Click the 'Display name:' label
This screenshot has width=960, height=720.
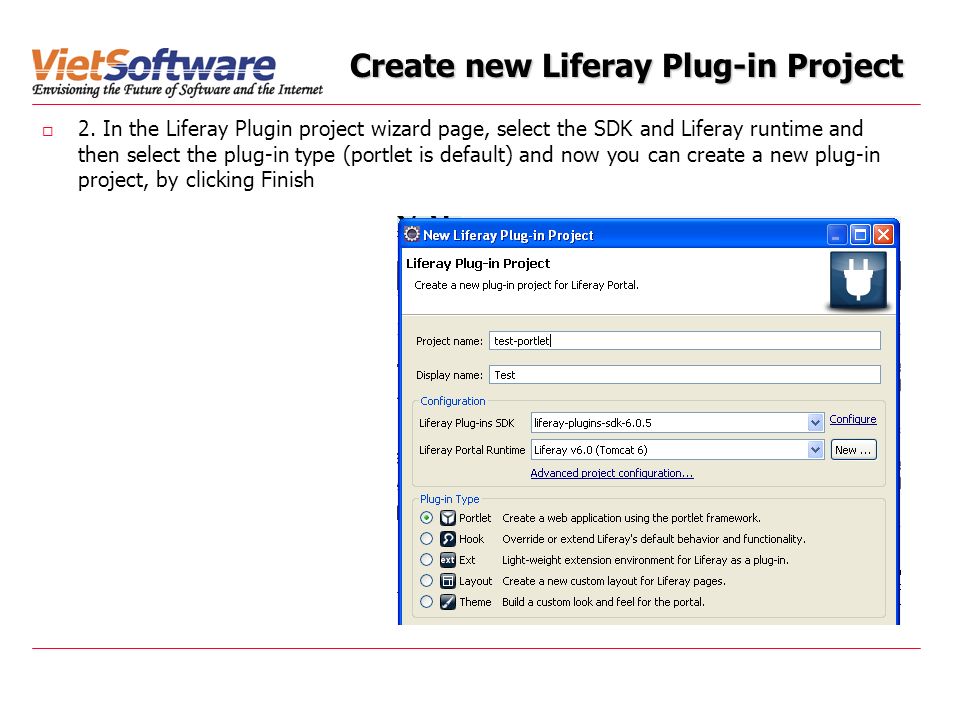[x=449, y=375]
